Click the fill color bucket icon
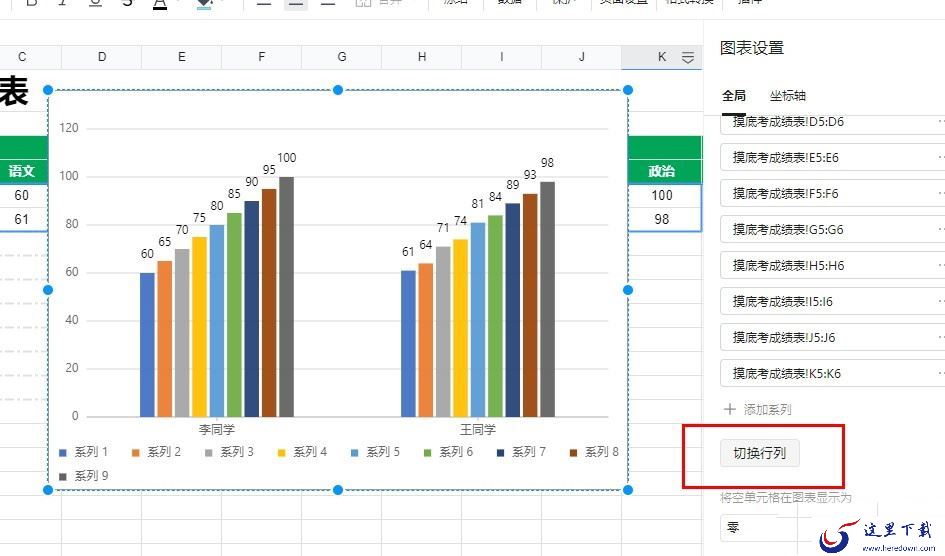This screenshot has width=945, height=556. tap(204, 4)
